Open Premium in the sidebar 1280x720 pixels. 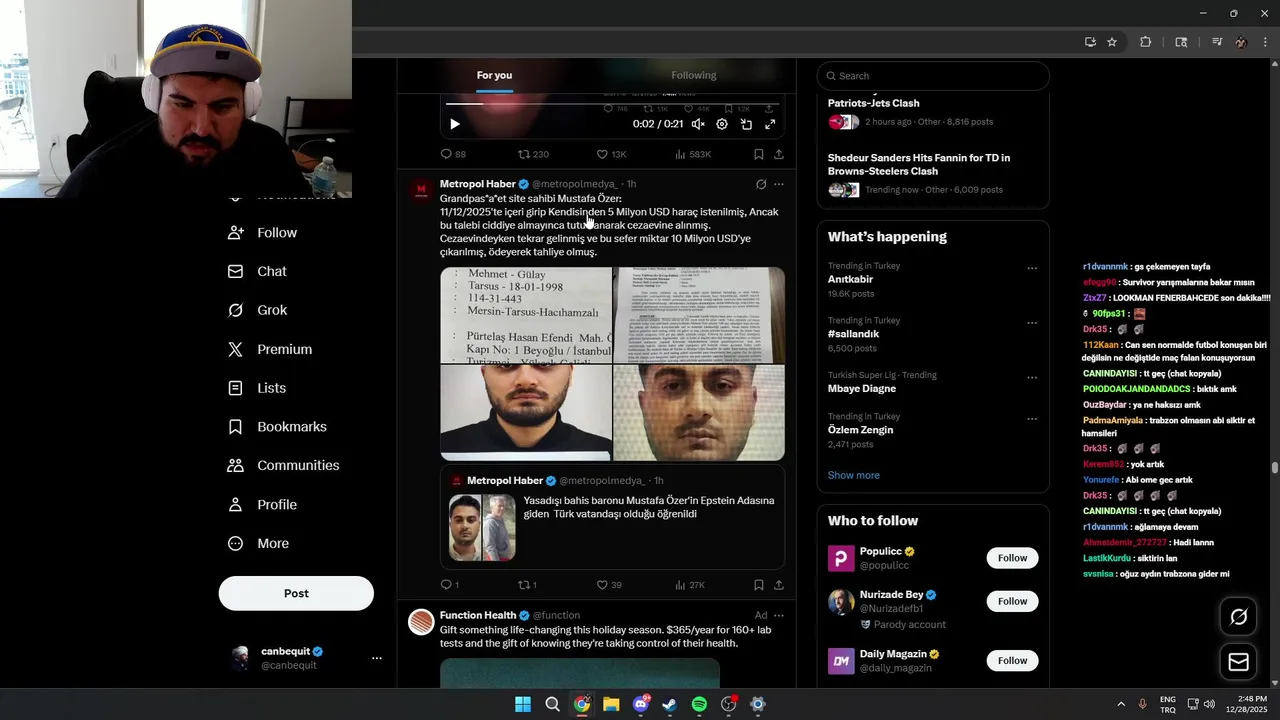point(270,349)
